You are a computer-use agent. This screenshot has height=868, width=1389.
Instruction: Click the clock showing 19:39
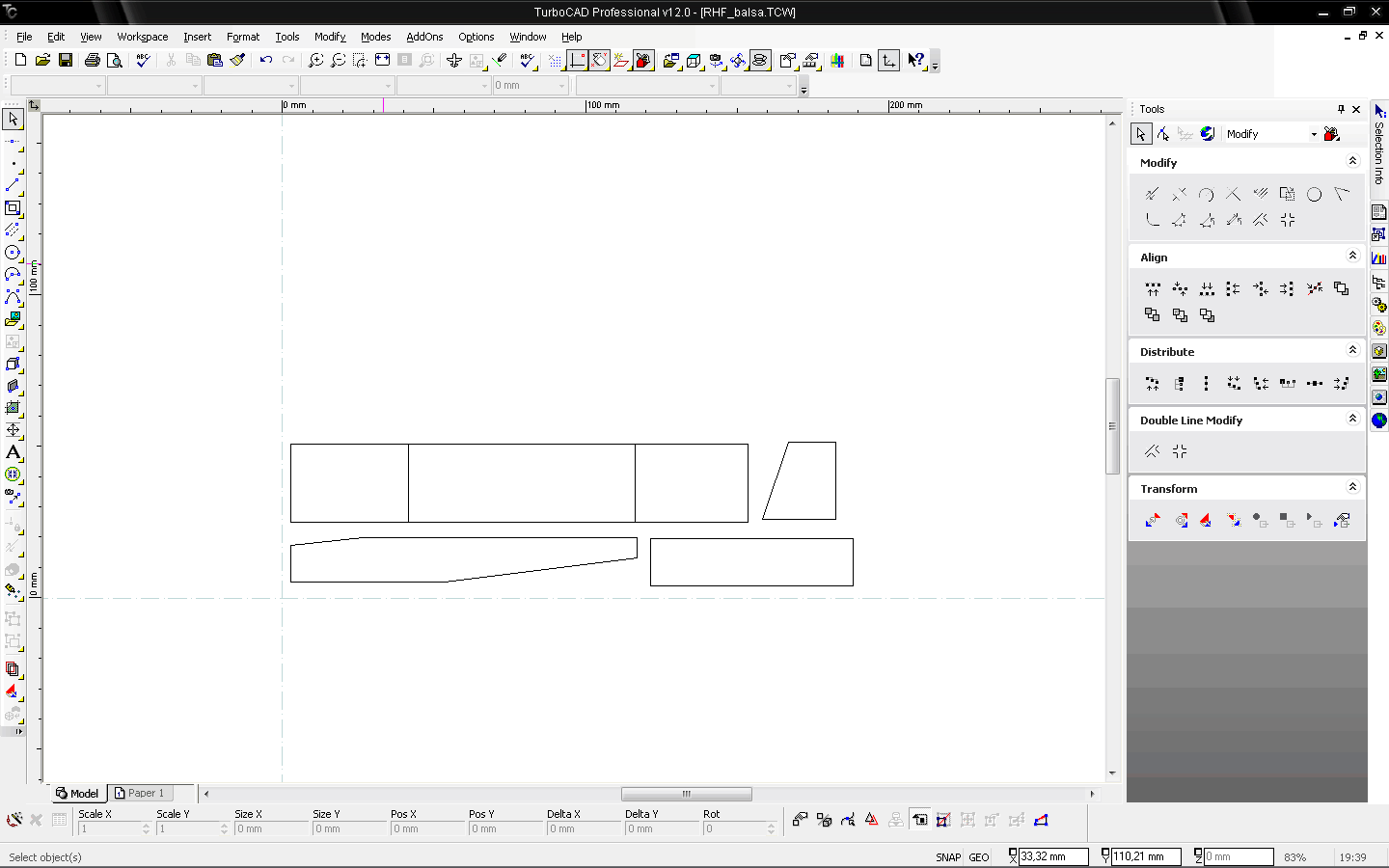pos(1352,857)
